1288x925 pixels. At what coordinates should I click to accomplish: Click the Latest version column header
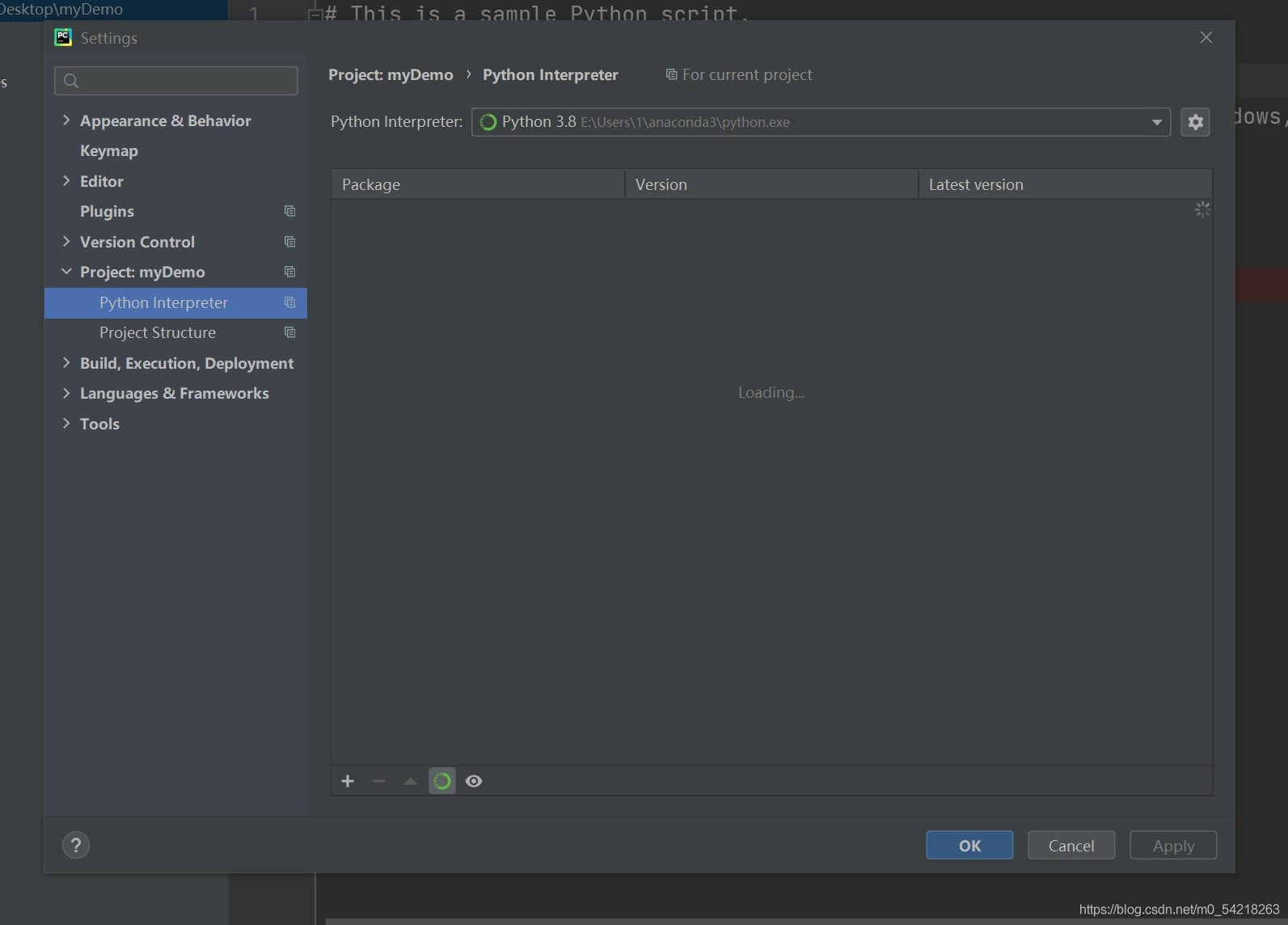point(1065,184)
